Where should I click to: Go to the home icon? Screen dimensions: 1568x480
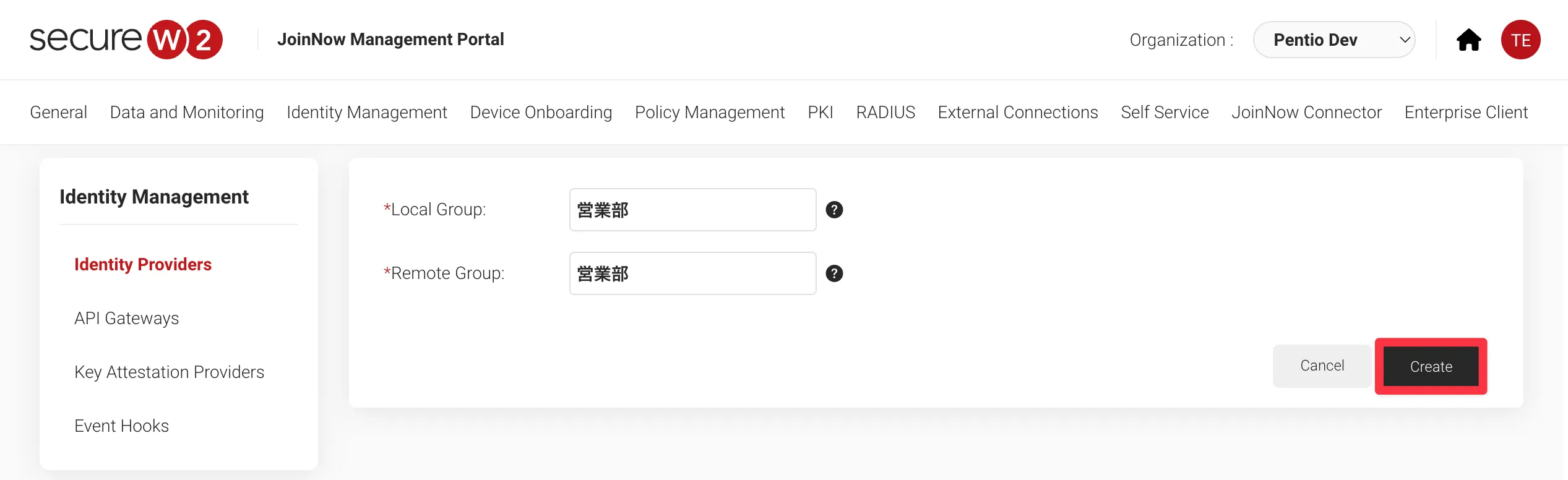[1469, 40]
